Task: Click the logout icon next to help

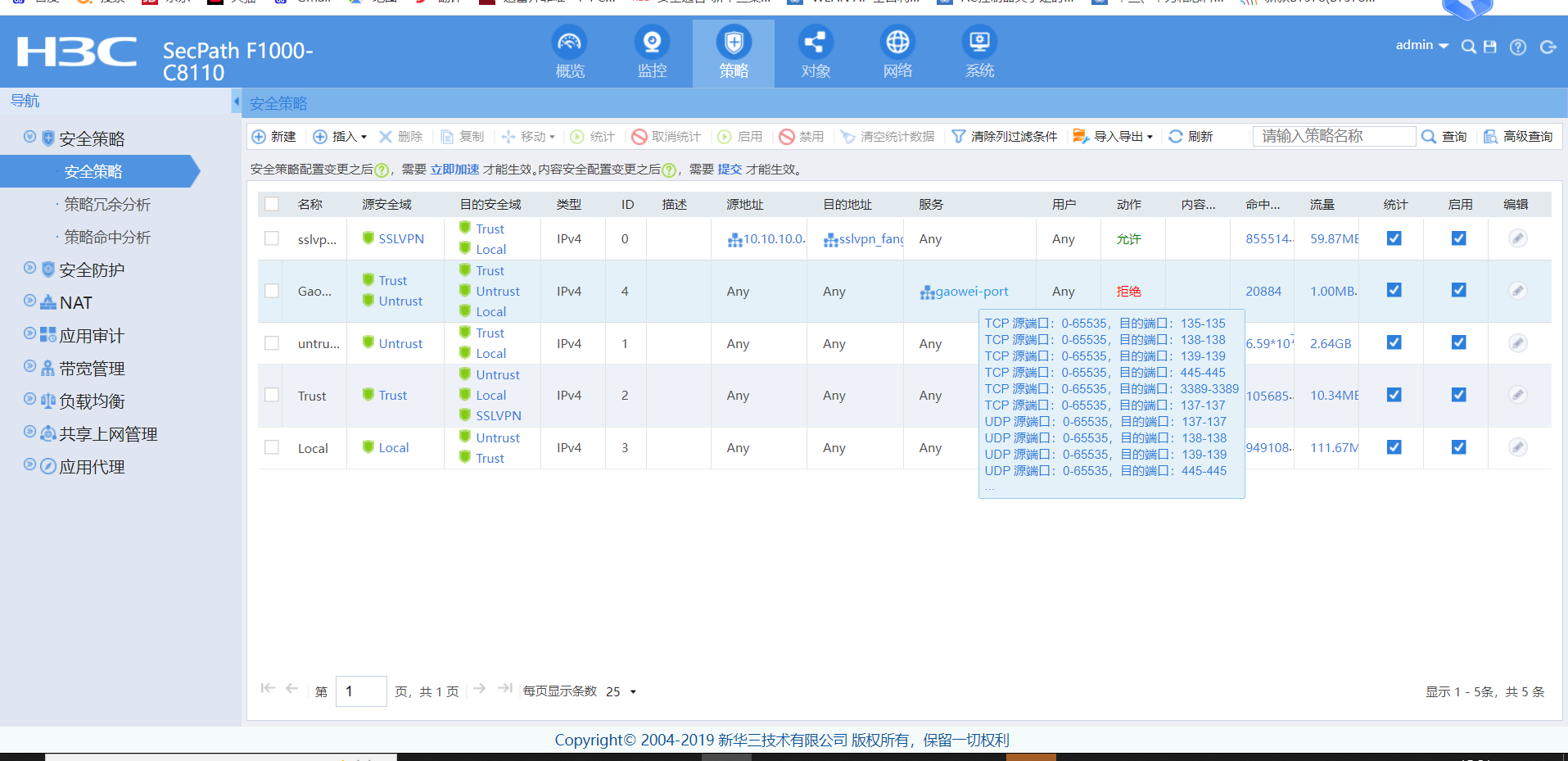Action: tap(1548, 47)
